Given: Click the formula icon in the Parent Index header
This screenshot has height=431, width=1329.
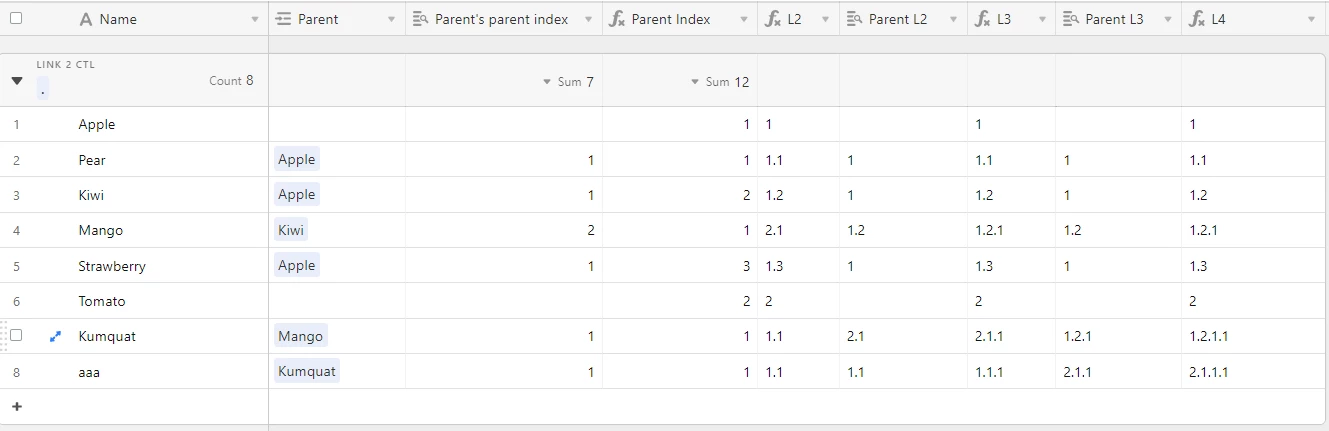Looking at the screenshot, I should (618, 19).
